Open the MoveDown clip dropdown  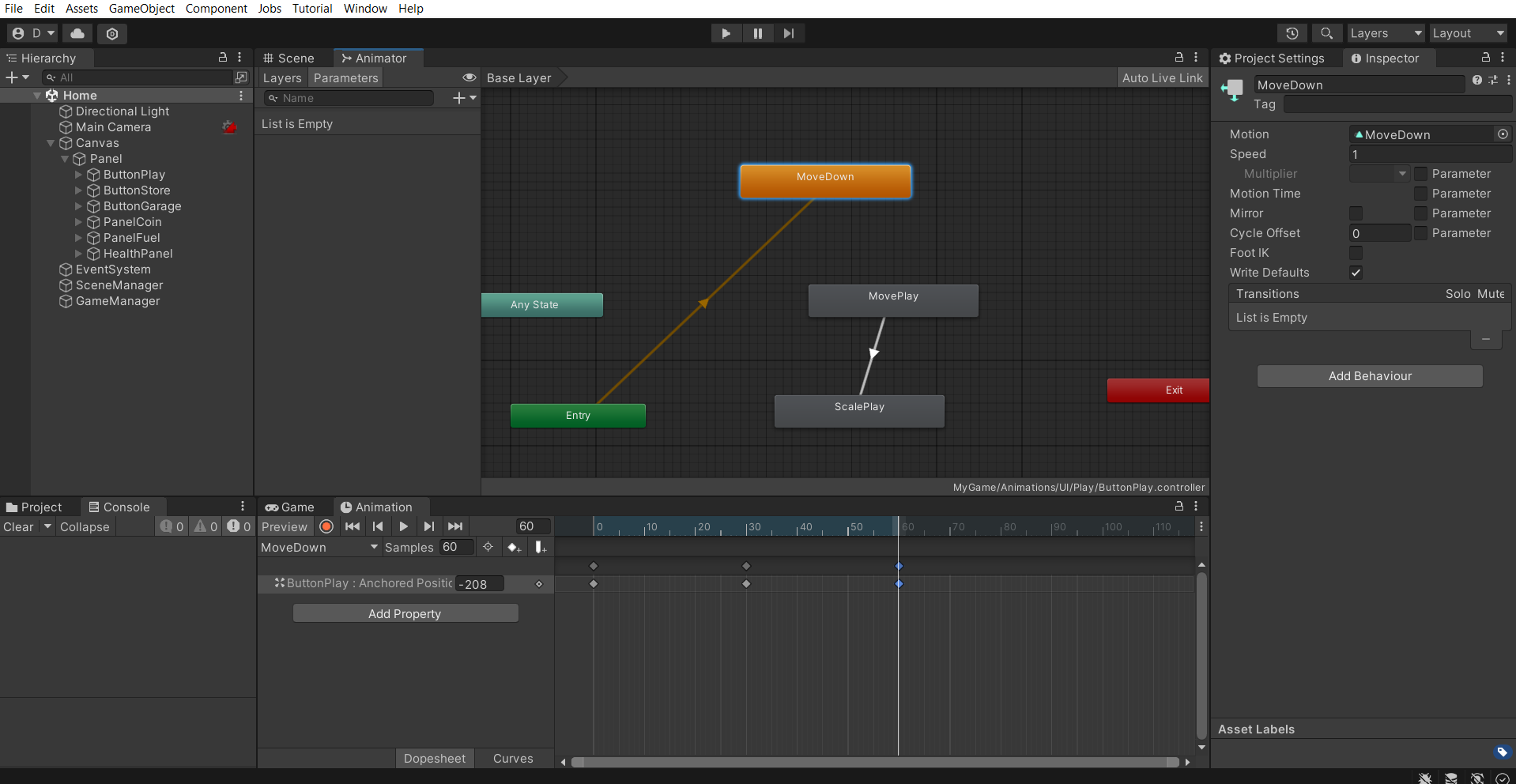pyautogui.click(x=319, y=547)
